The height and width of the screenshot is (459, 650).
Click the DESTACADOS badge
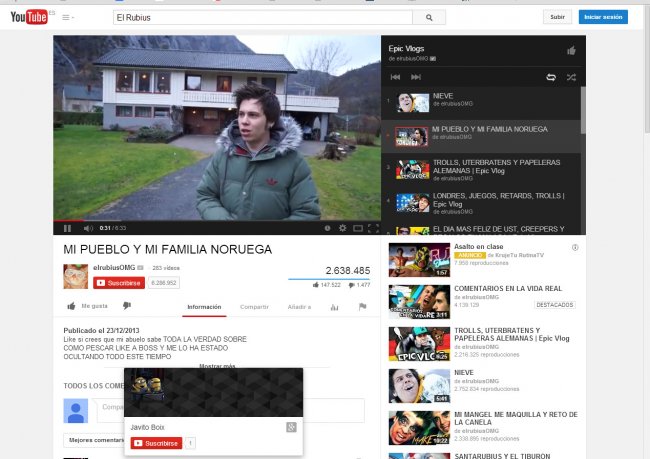(555, 305)
